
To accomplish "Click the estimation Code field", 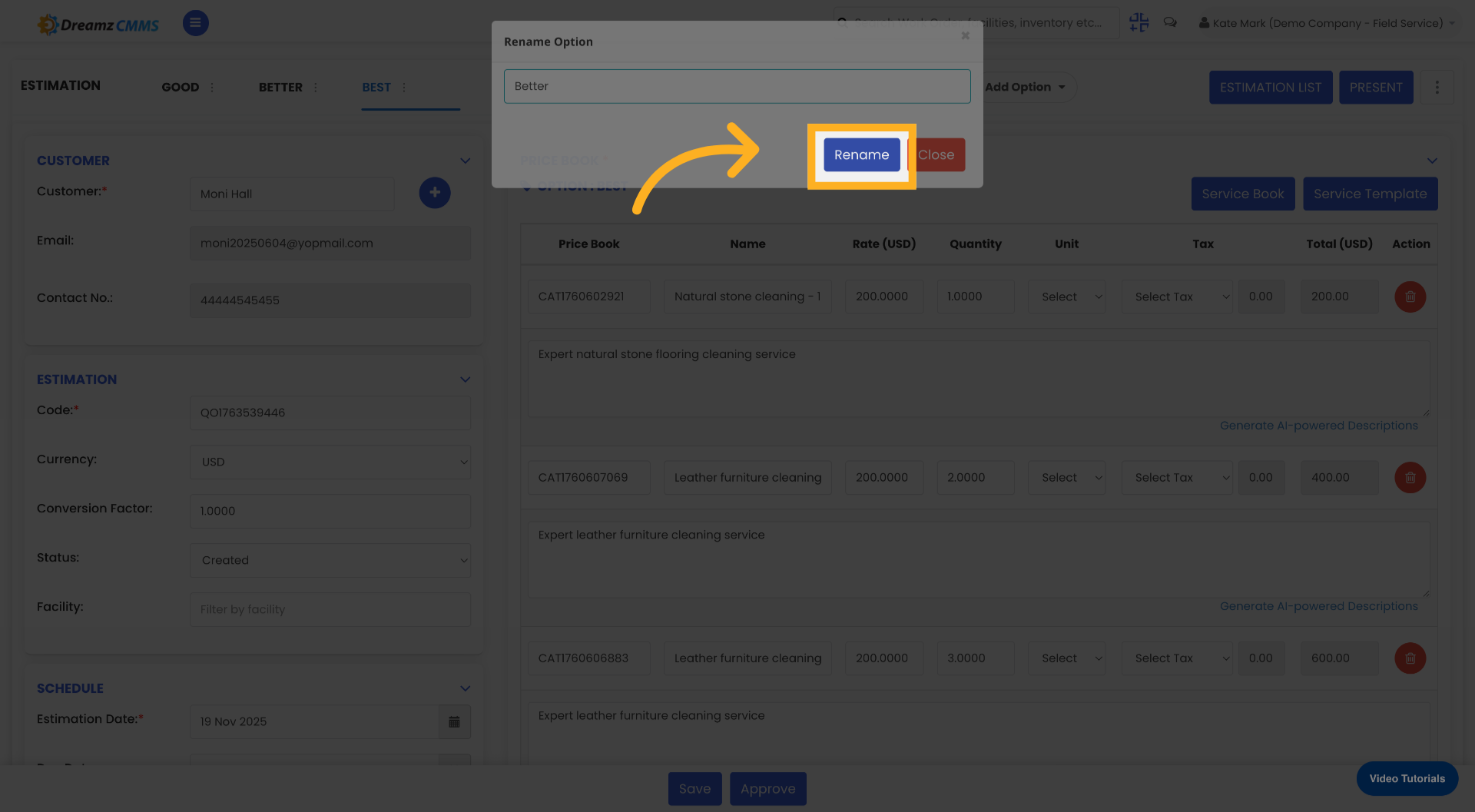I will point(330,413).
